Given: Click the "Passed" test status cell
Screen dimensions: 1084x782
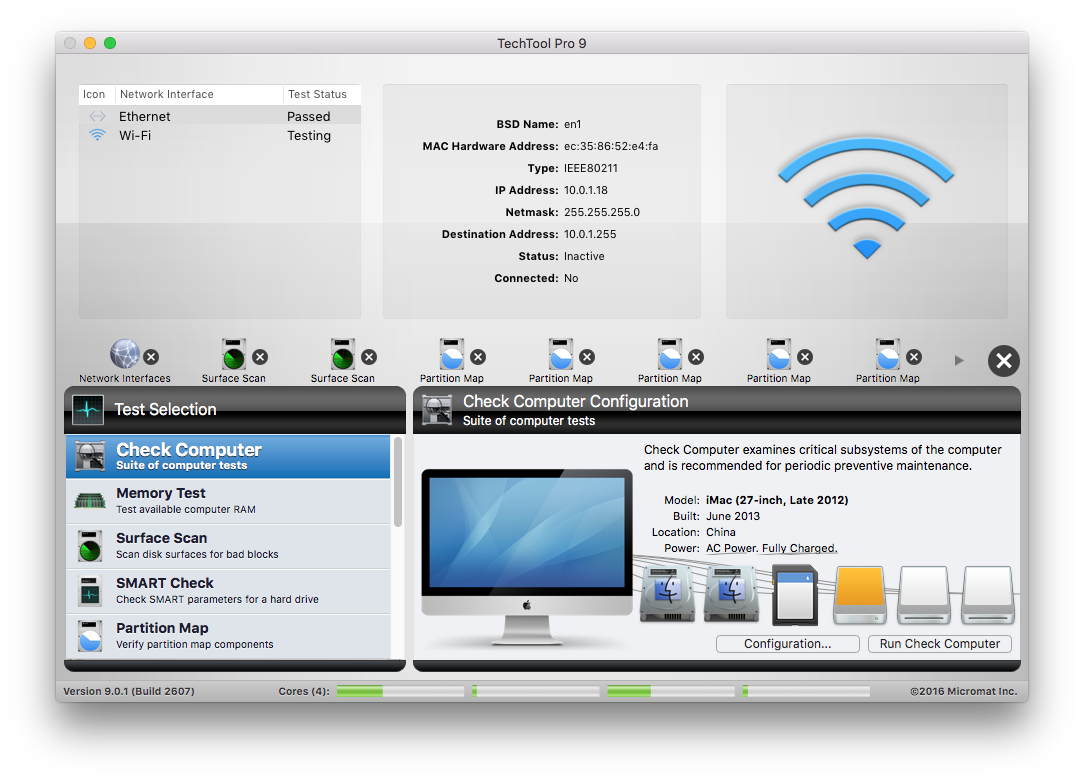Looking at the screenshot, I should point(308,116).
